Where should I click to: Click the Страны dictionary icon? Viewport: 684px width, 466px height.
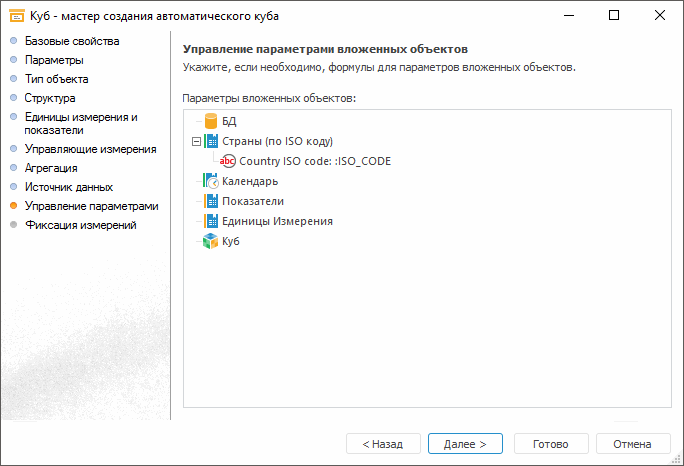click(210, 141)
